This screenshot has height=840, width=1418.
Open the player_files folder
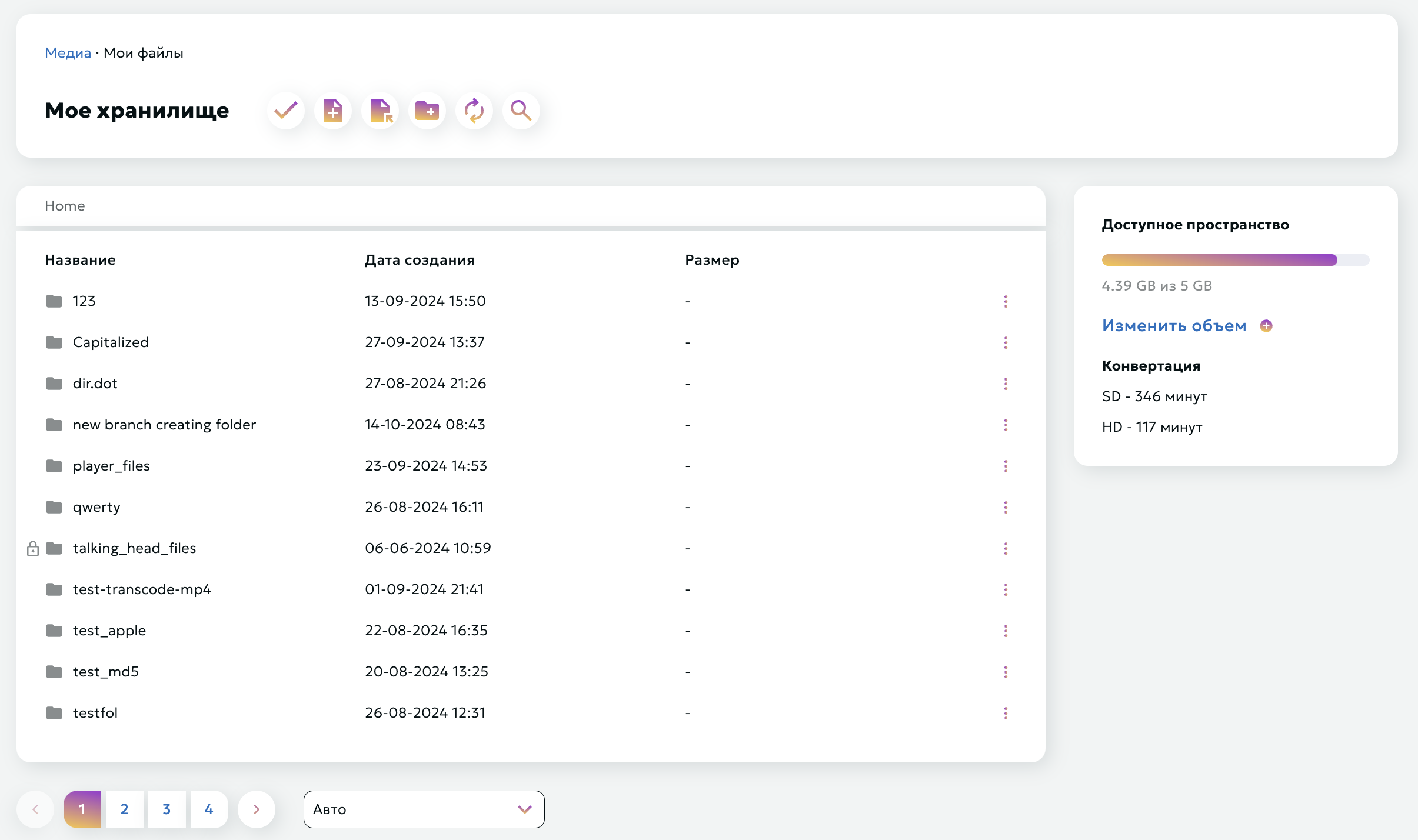(x=111, y=466)
